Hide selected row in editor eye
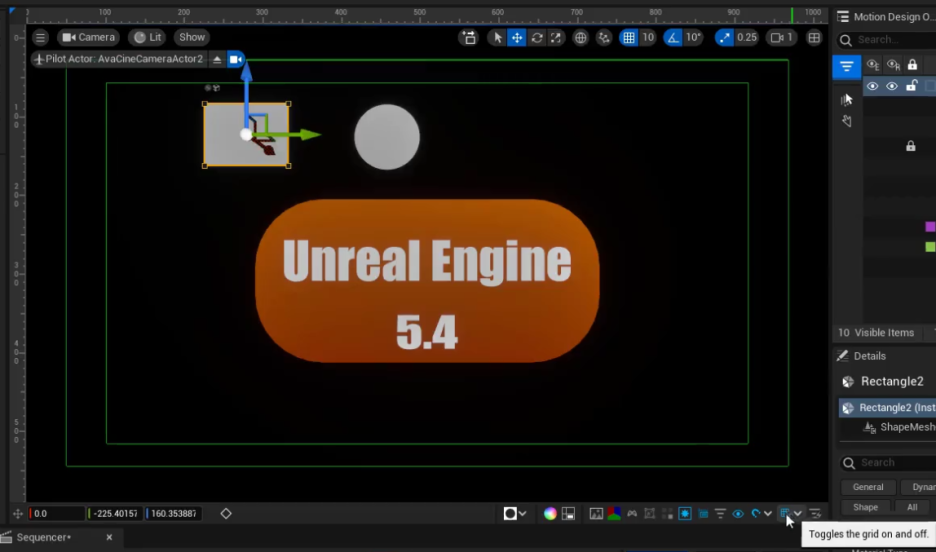The height and width of the screenshot is (552, 936). pyautogui.click(x=872, y=87)
